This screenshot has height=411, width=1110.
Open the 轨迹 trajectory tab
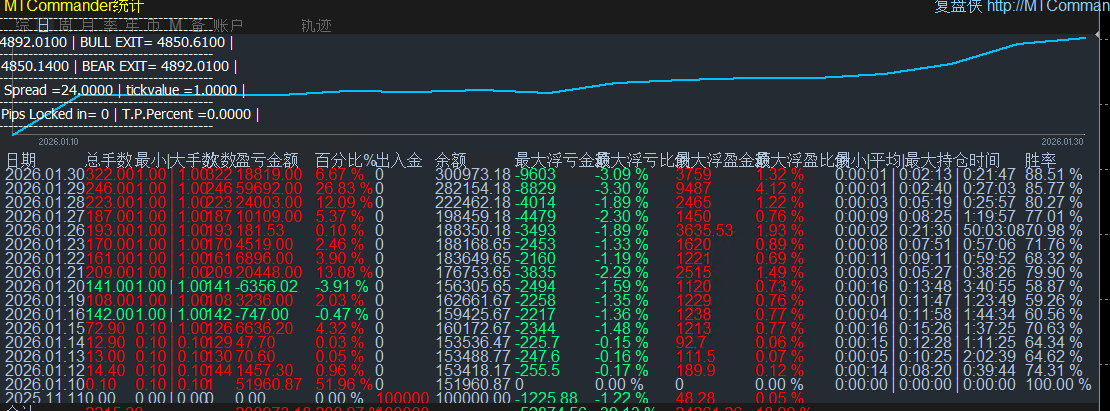tap(316, 26)
